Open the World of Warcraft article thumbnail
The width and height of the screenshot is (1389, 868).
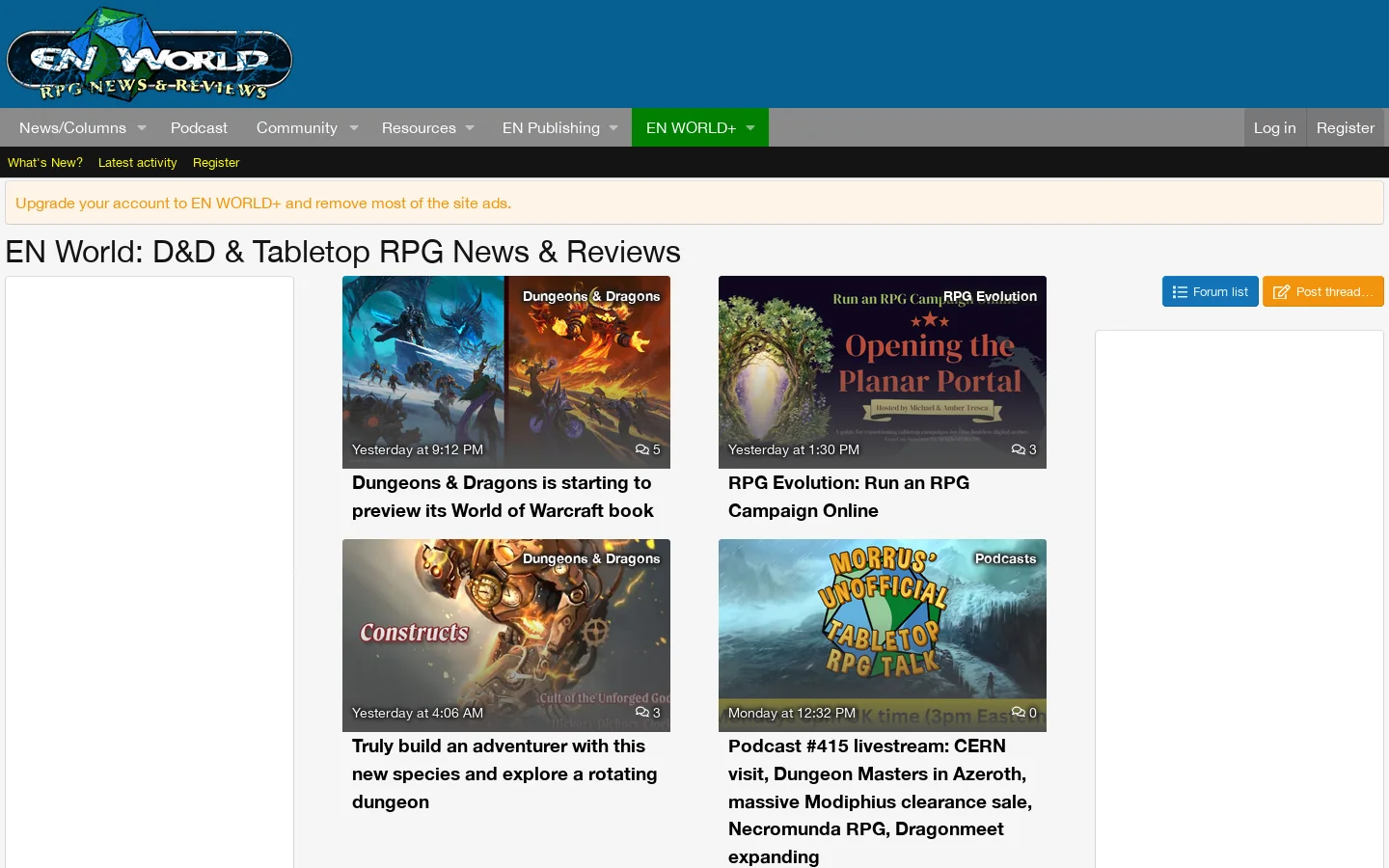pos(506,372)
